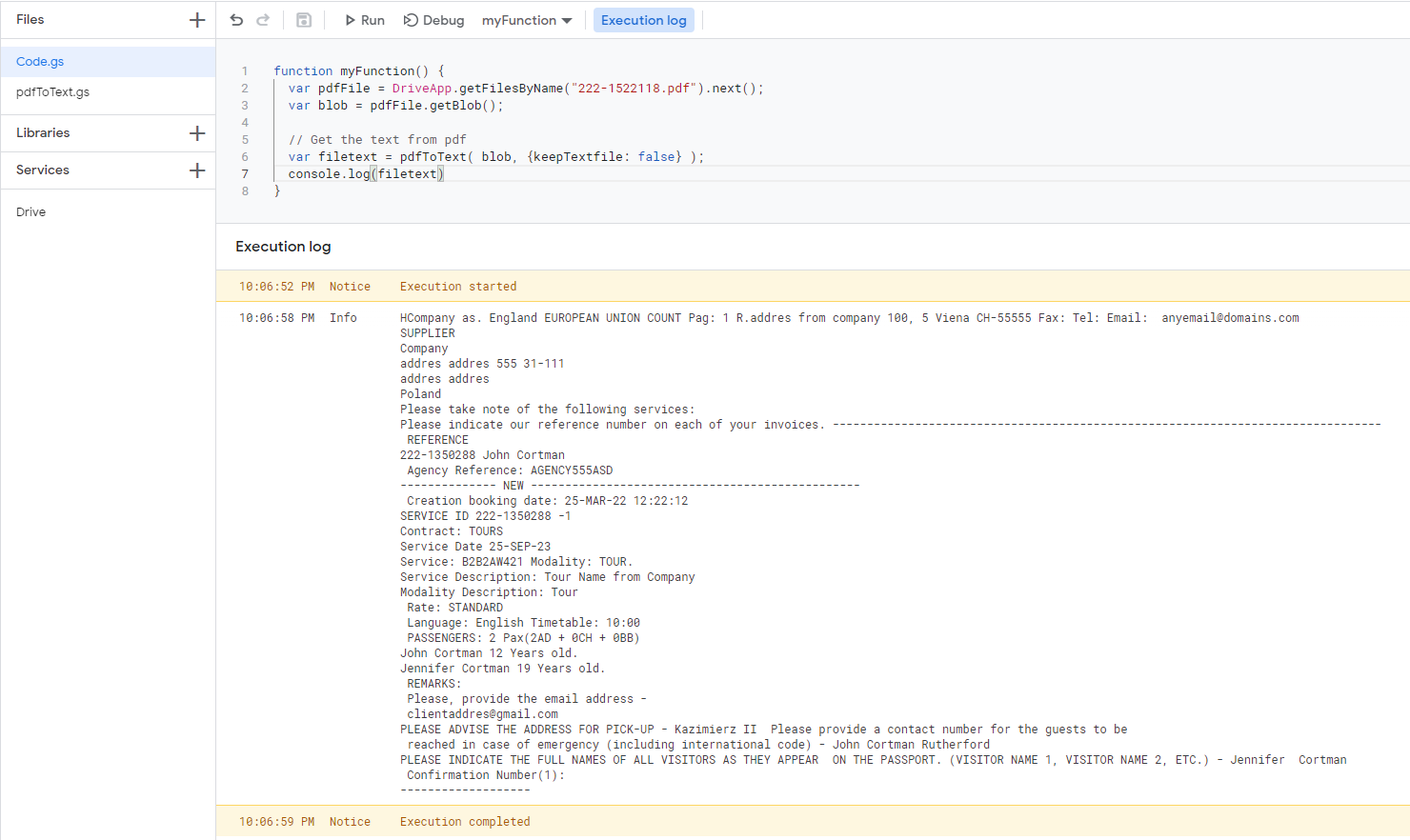Run the selected function
This screenshot has height=840, width=1410.
pos(364,20)
